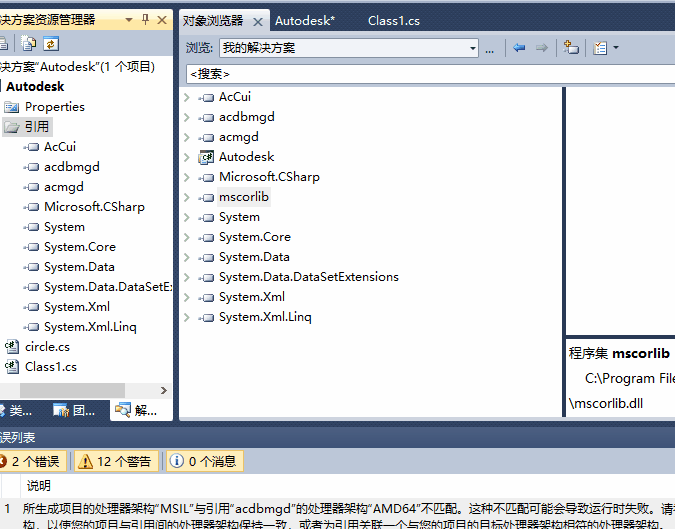Select acdbmgd reference in Solution Explorer
675x529 pixels.
tap(71, 167)
